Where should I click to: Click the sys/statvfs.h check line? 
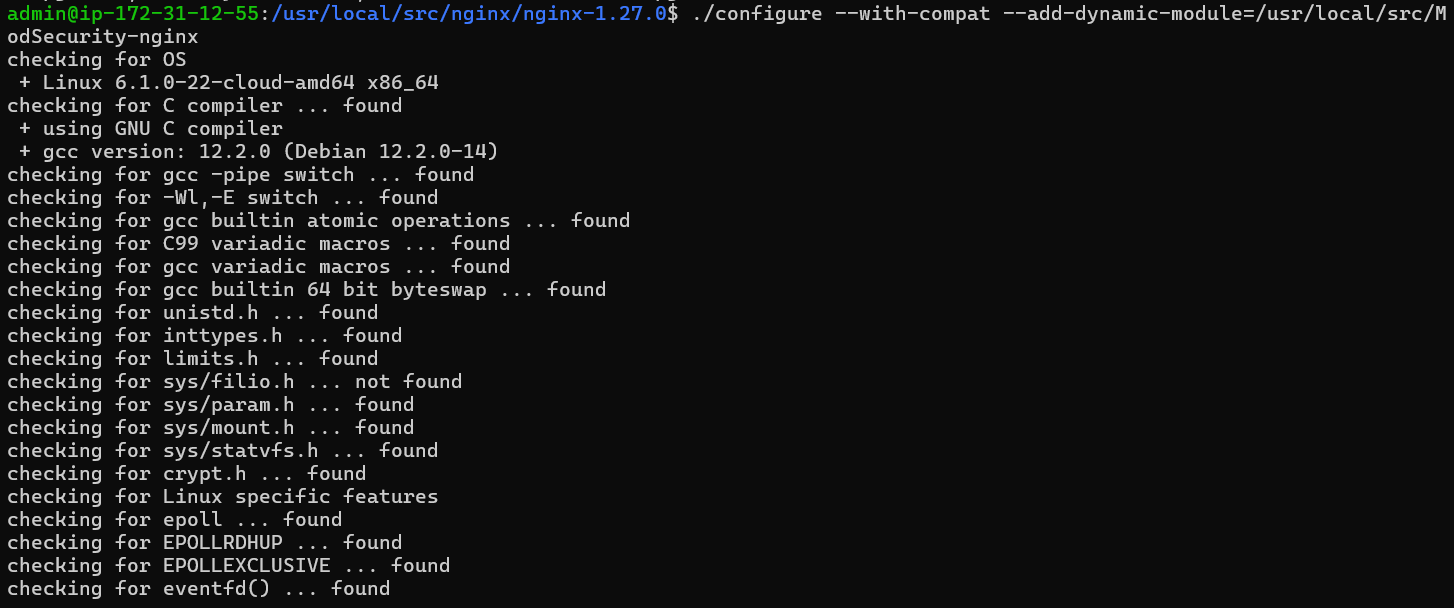(222, 451)
